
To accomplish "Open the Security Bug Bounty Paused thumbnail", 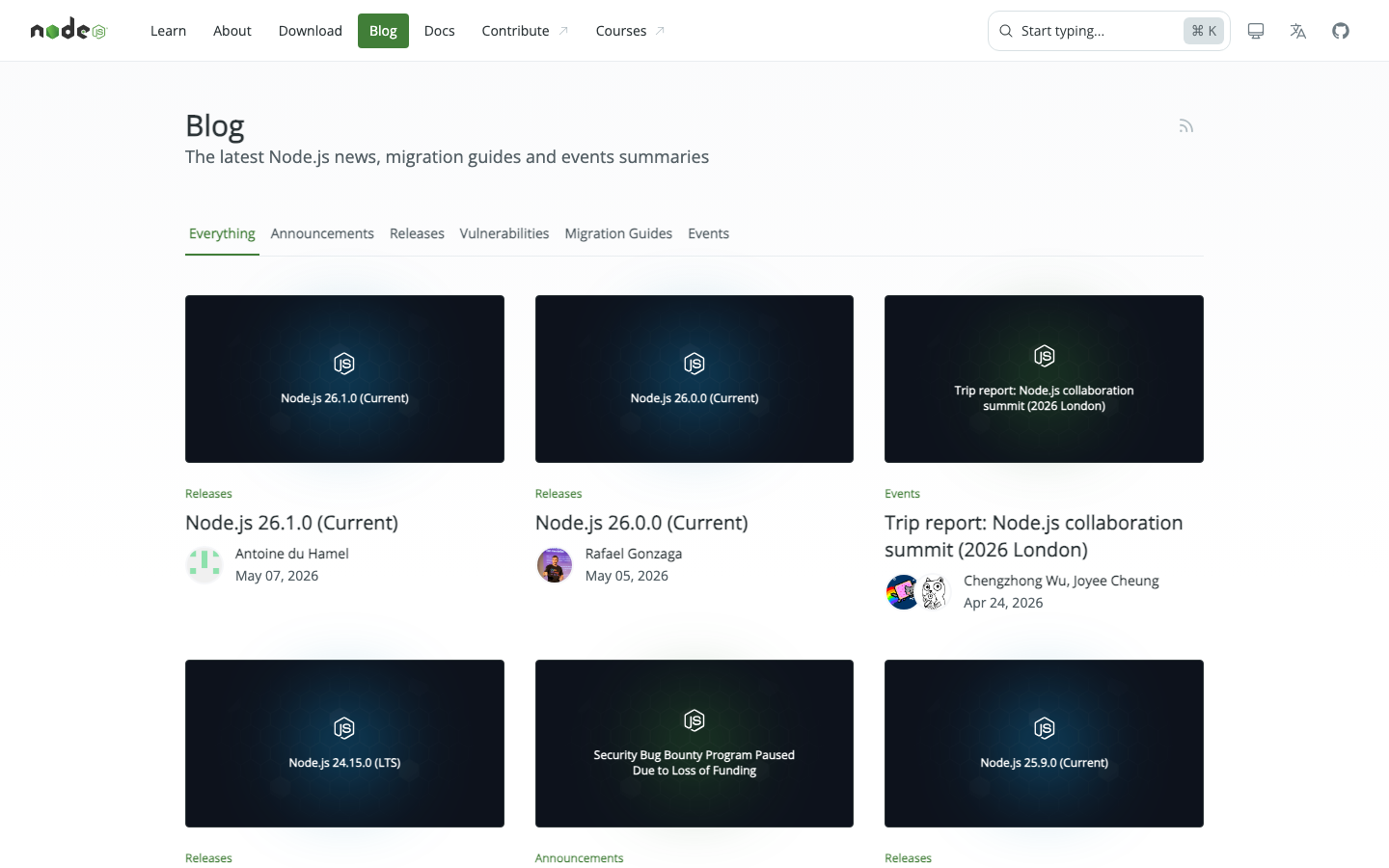I will 694,744.
